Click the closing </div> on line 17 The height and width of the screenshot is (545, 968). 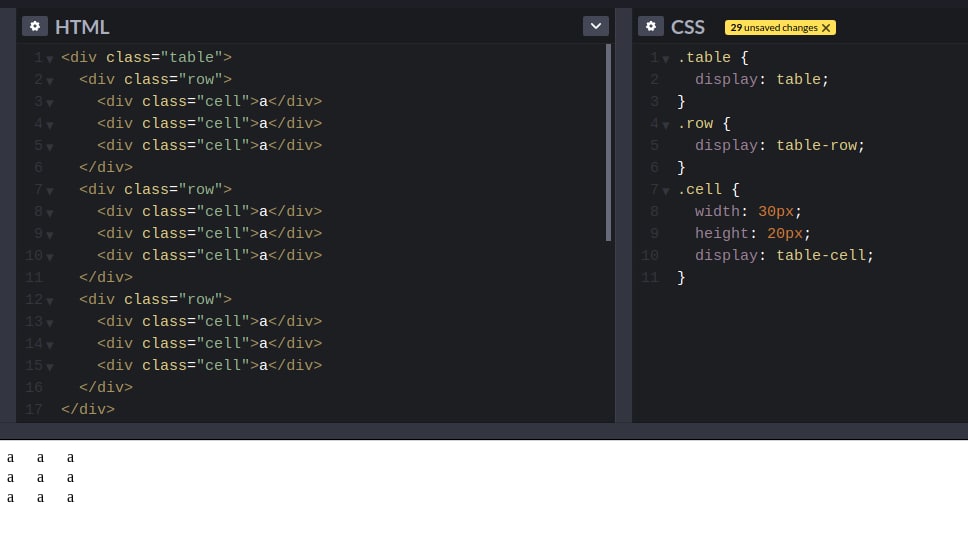point(88,409)
